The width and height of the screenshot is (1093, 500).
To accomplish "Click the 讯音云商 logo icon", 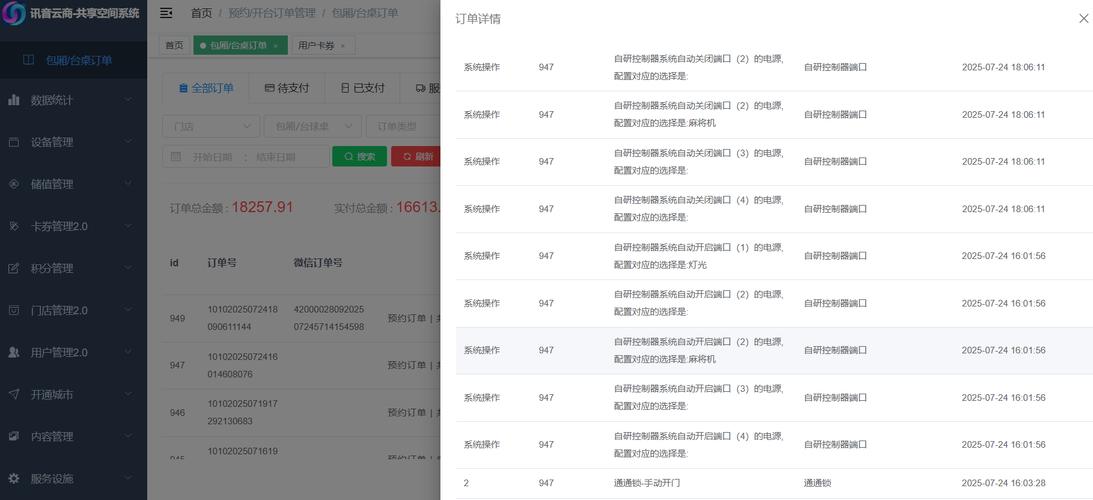I will point(14,13).
